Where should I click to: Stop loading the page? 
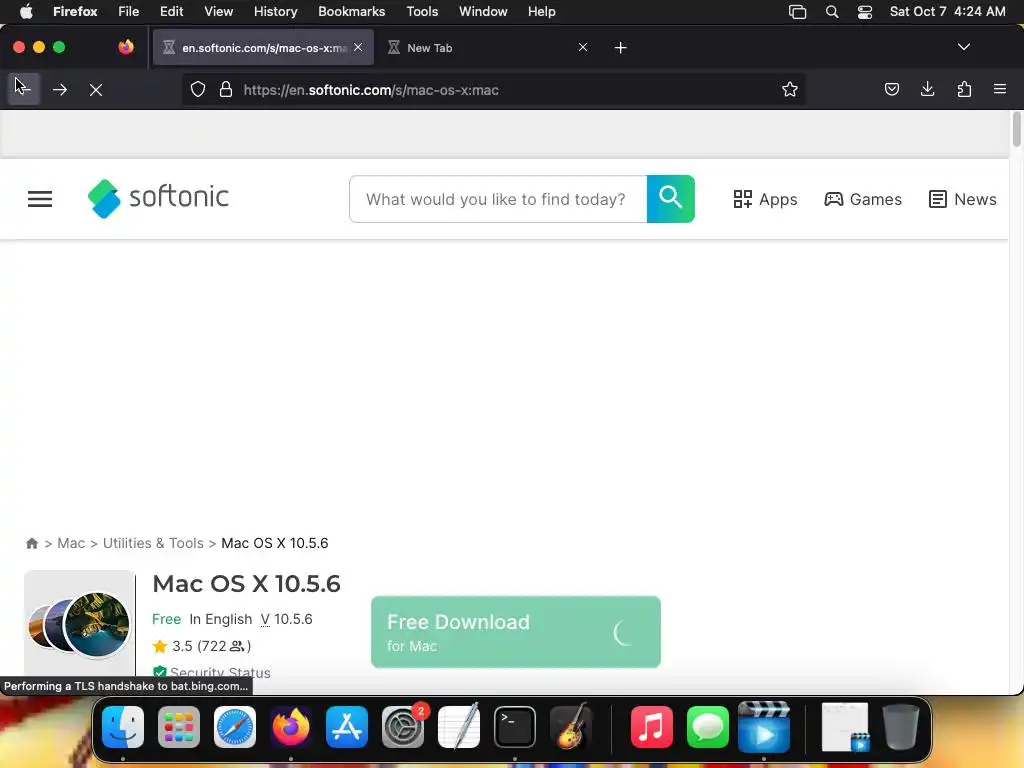coord(96,89)
